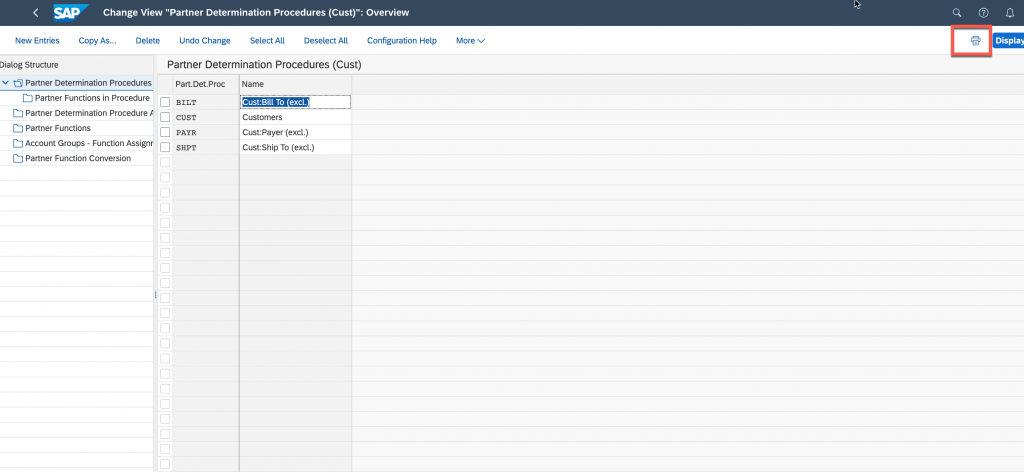Open the More dropdown menu
The image size is (1024, 472).
pos(470,40)
